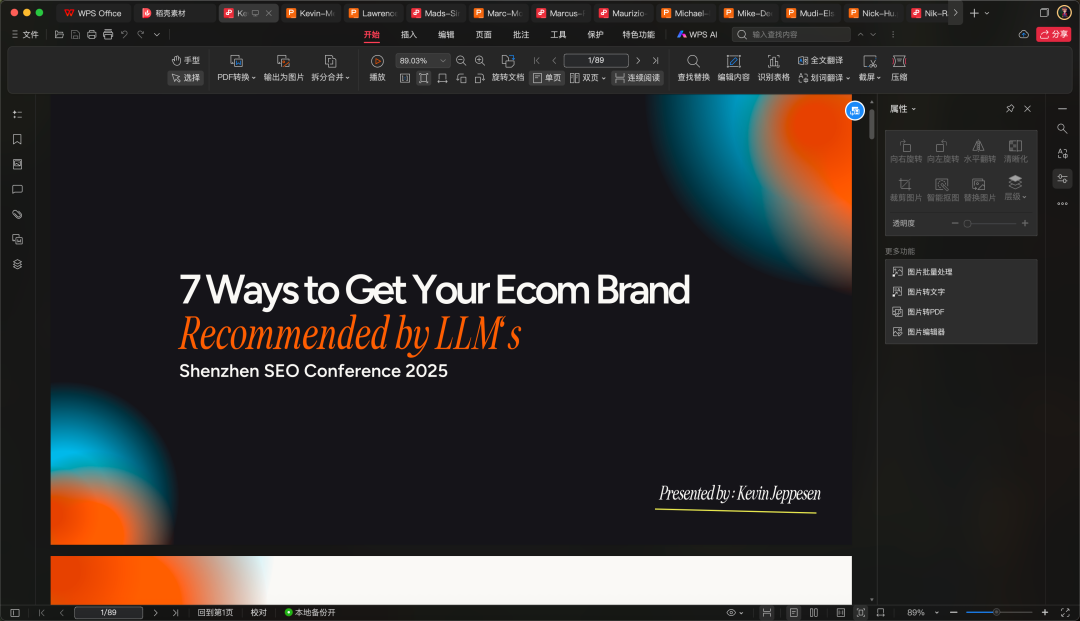Click the search icon in right rail
Viewport: 1080px width, 621px height.
(x=1062, y=129)
